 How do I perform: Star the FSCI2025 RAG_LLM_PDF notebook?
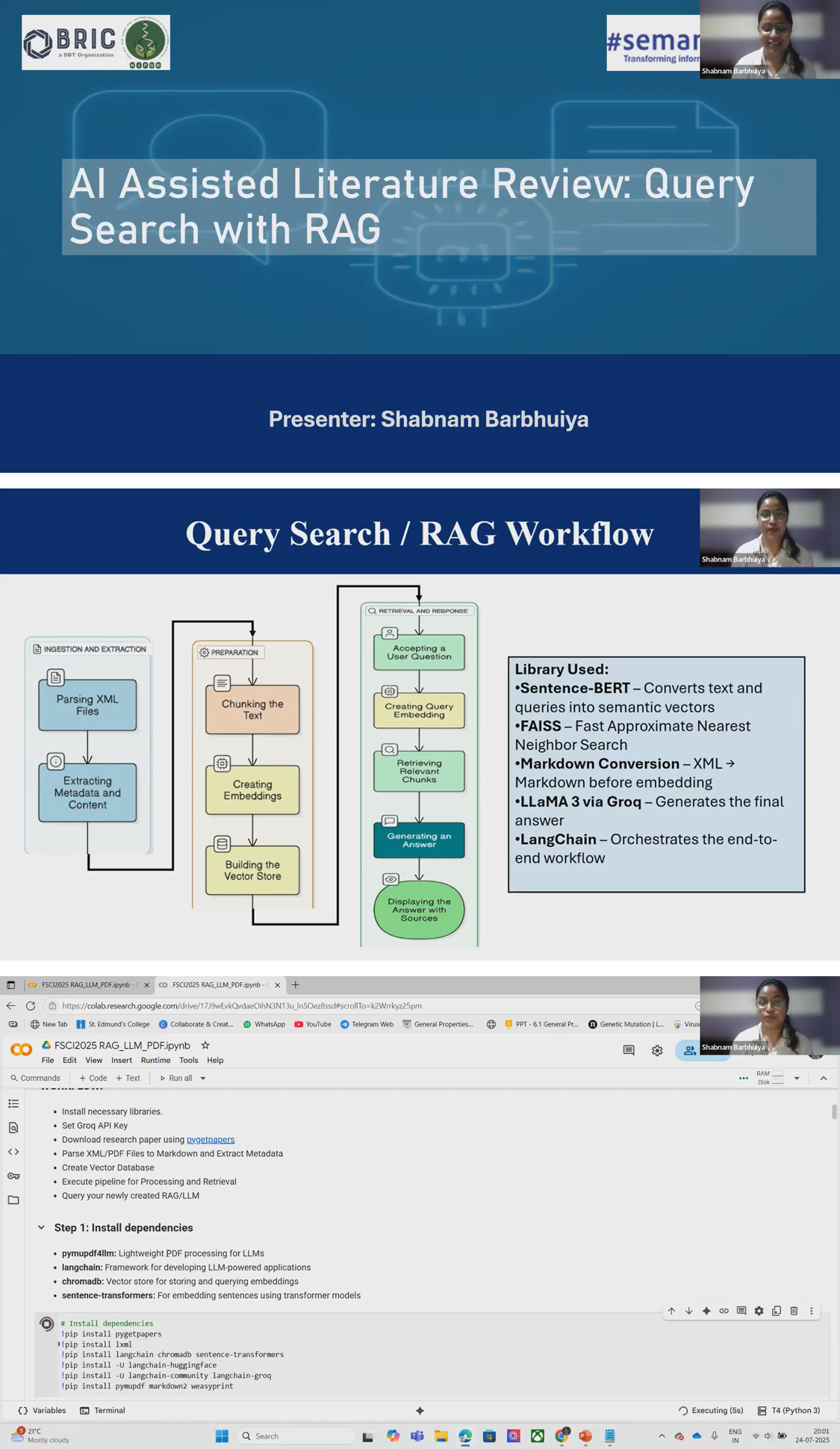point(205,1045)
